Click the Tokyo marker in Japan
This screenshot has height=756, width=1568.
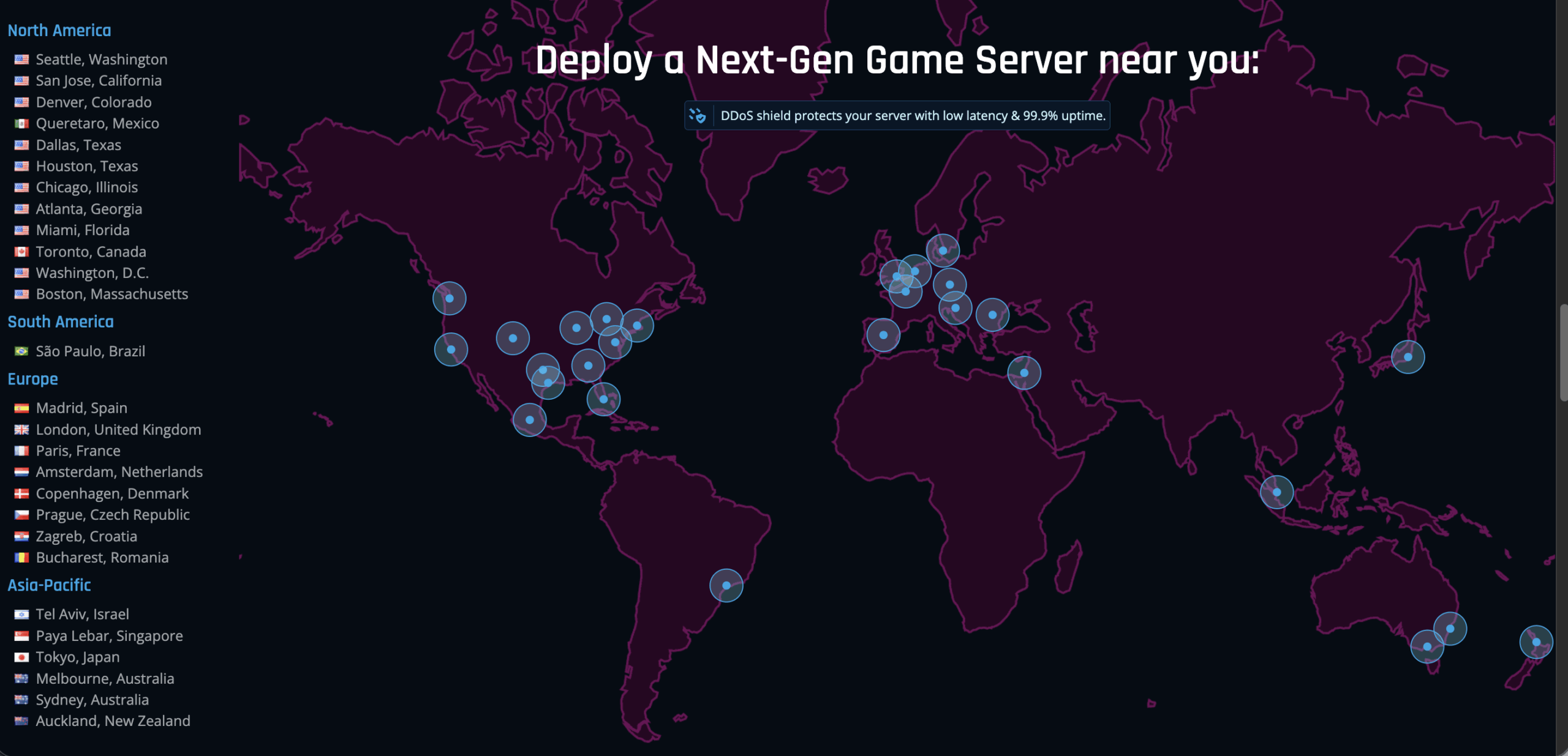pos(1408,357)
